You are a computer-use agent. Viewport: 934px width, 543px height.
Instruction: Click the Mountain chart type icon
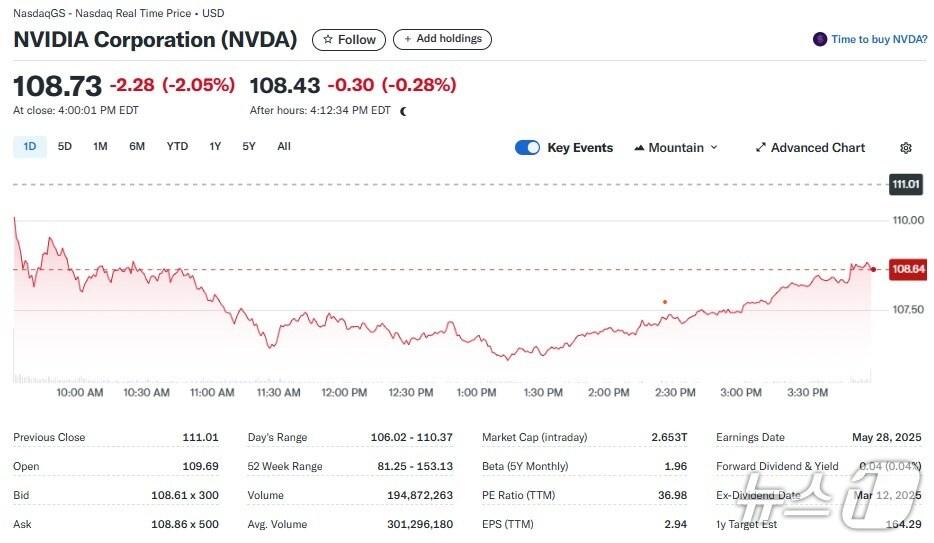point(639,148)
